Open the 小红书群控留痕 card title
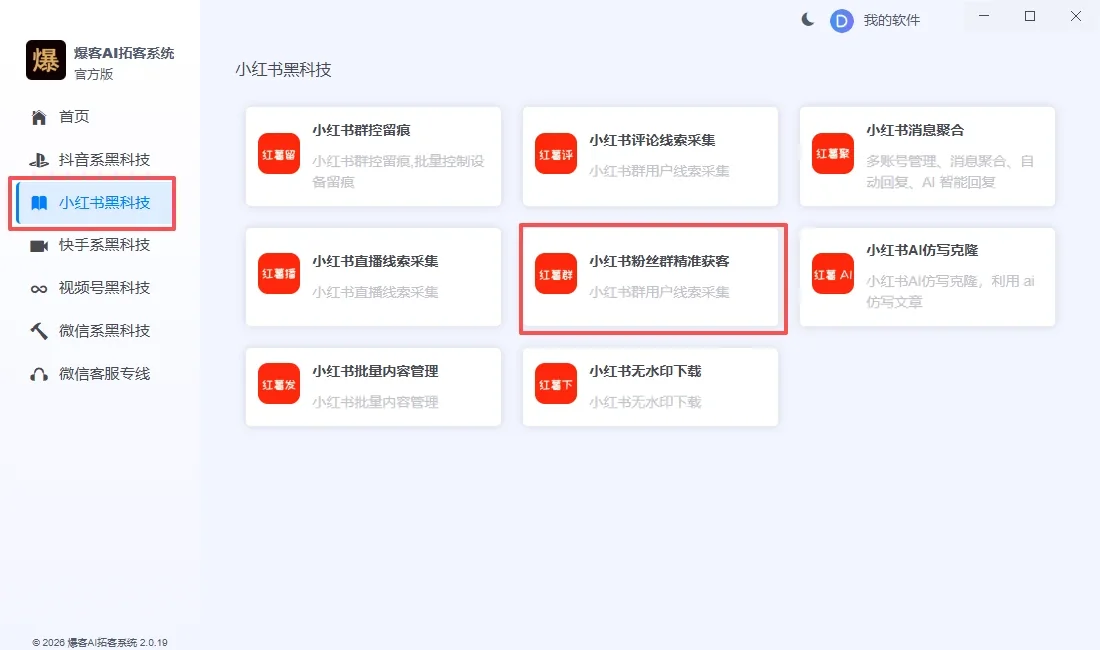 click(361, 130)
